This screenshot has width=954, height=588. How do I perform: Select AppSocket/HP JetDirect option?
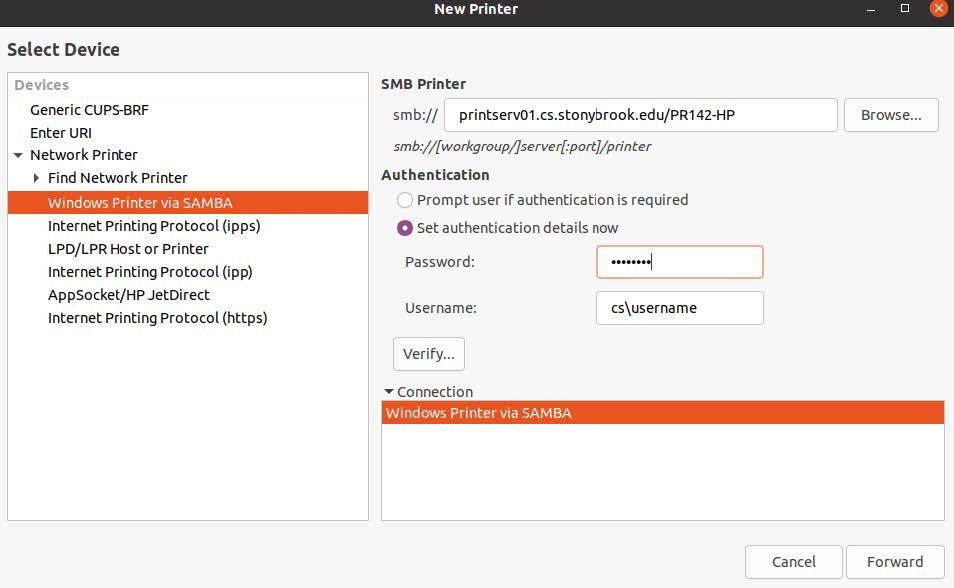[x=129, y=294]
